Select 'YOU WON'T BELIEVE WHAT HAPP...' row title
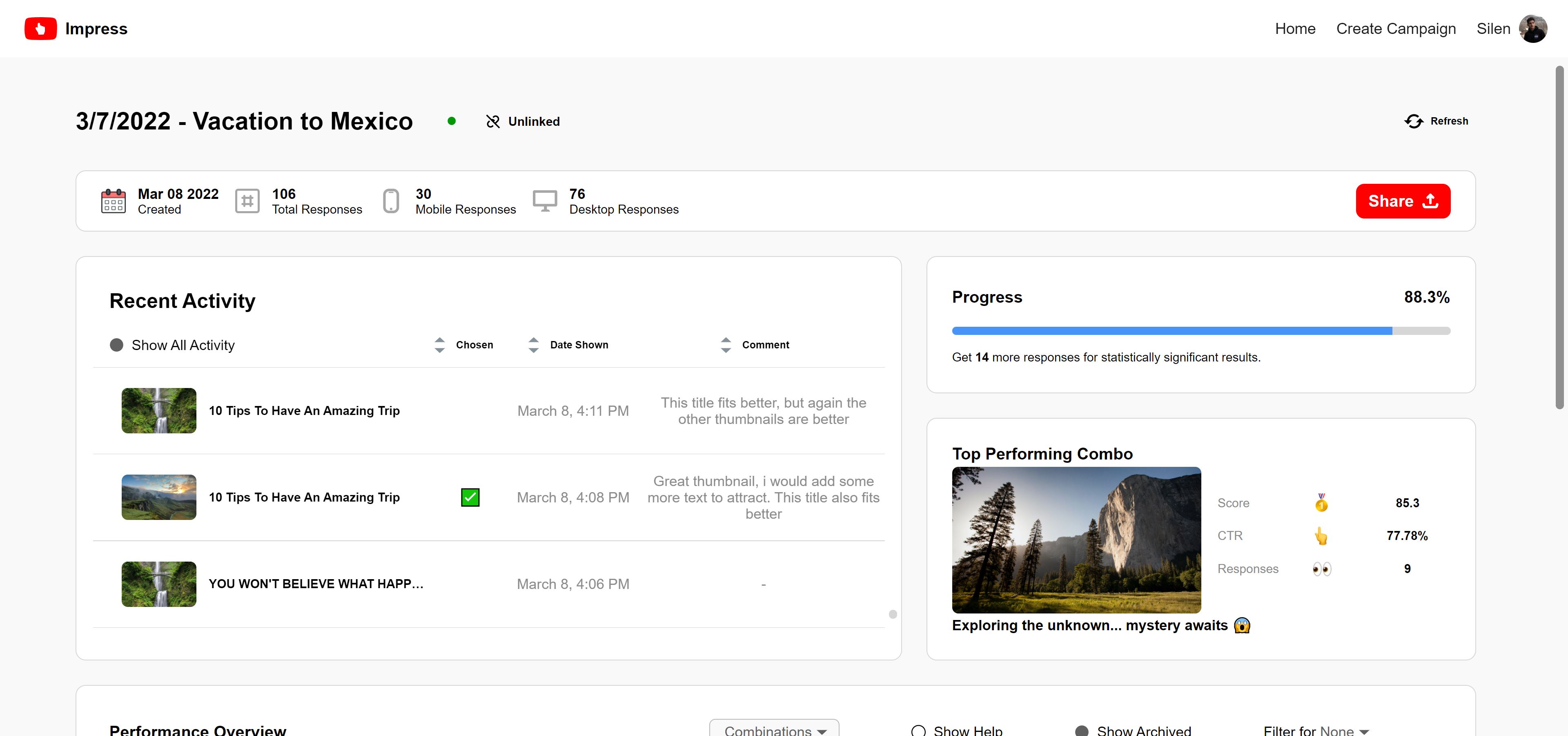 tap(316, 584)
